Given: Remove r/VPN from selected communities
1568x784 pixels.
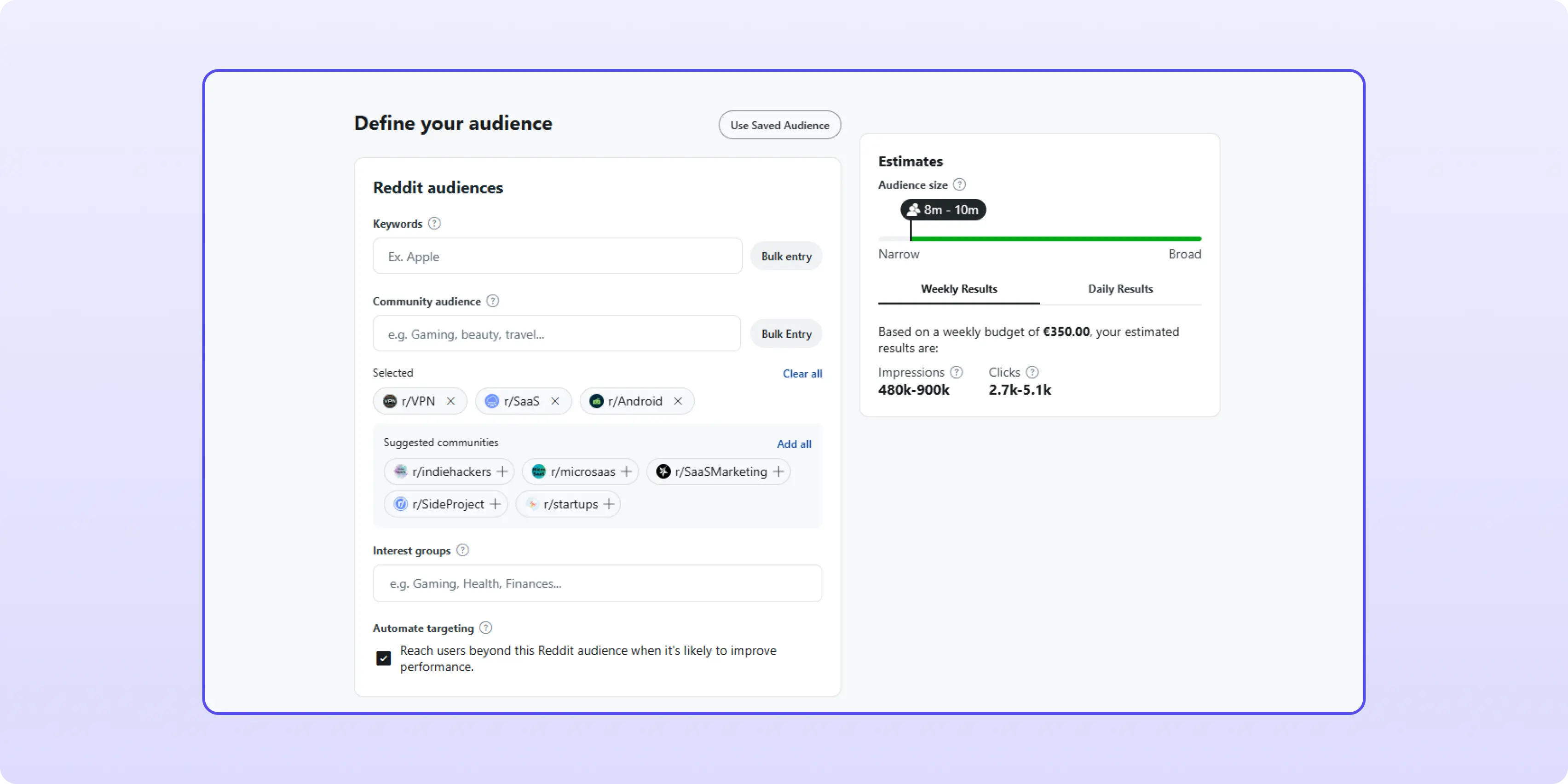Looking at the screenshot, I should point(450,401).
